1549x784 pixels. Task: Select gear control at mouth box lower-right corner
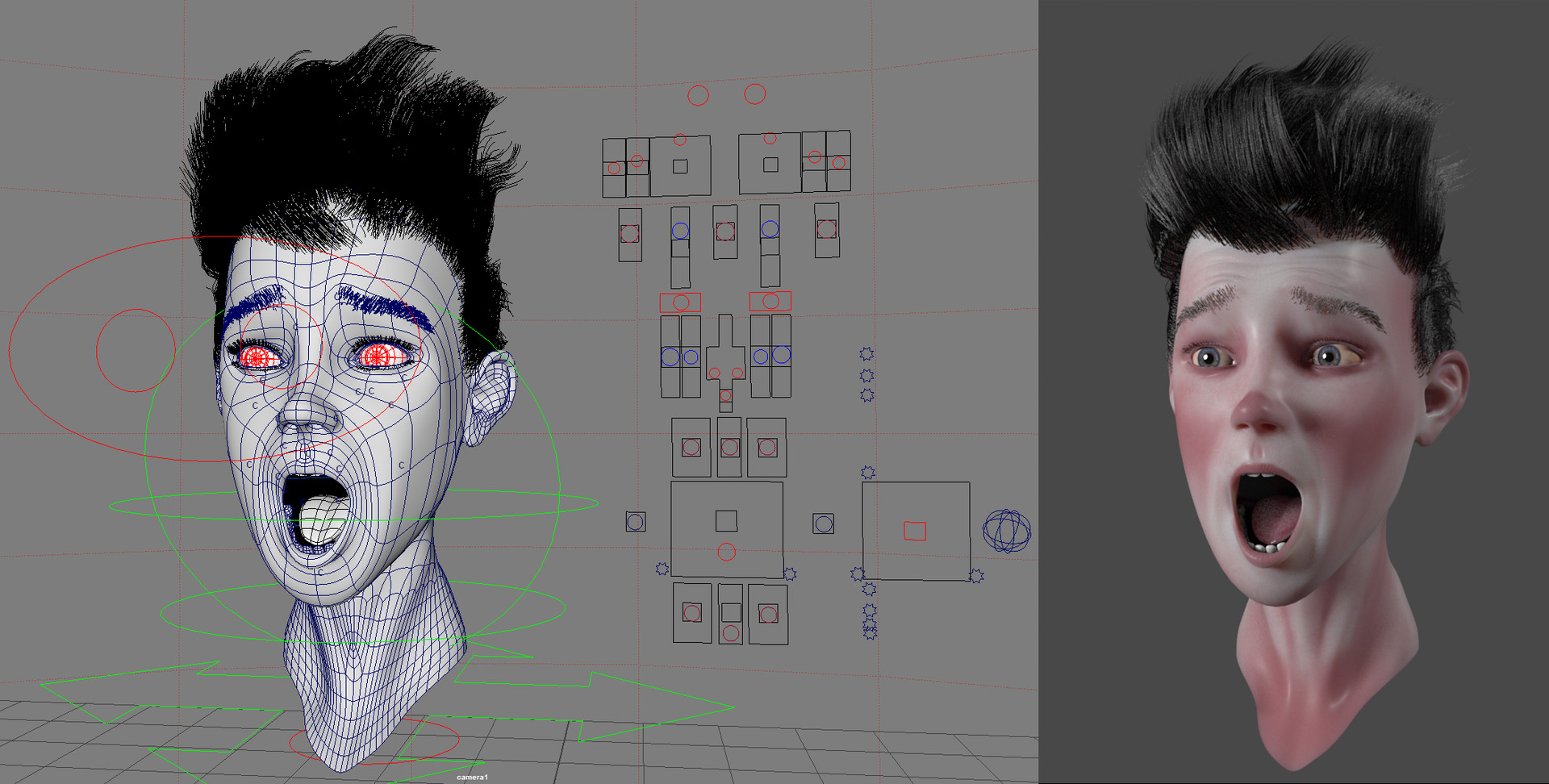[790, 573]
